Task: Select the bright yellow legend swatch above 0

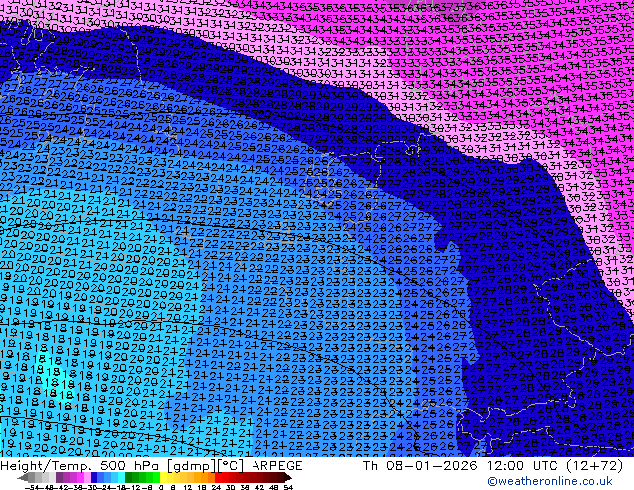Action: [163, 478]
